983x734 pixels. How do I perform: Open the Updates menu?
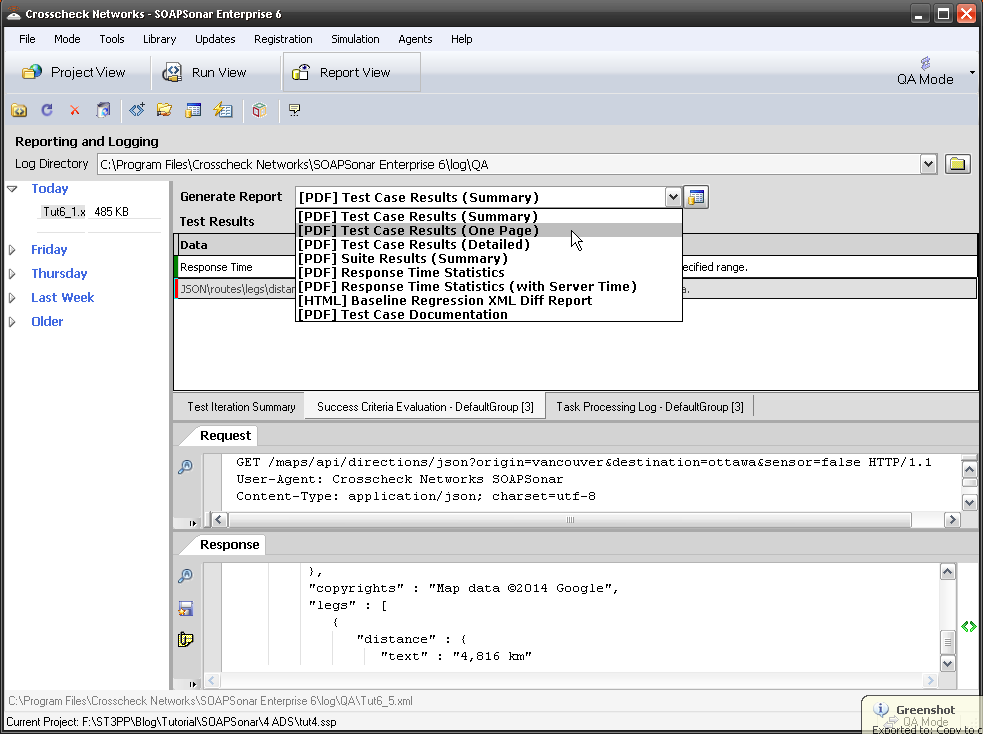pos(215,39)
